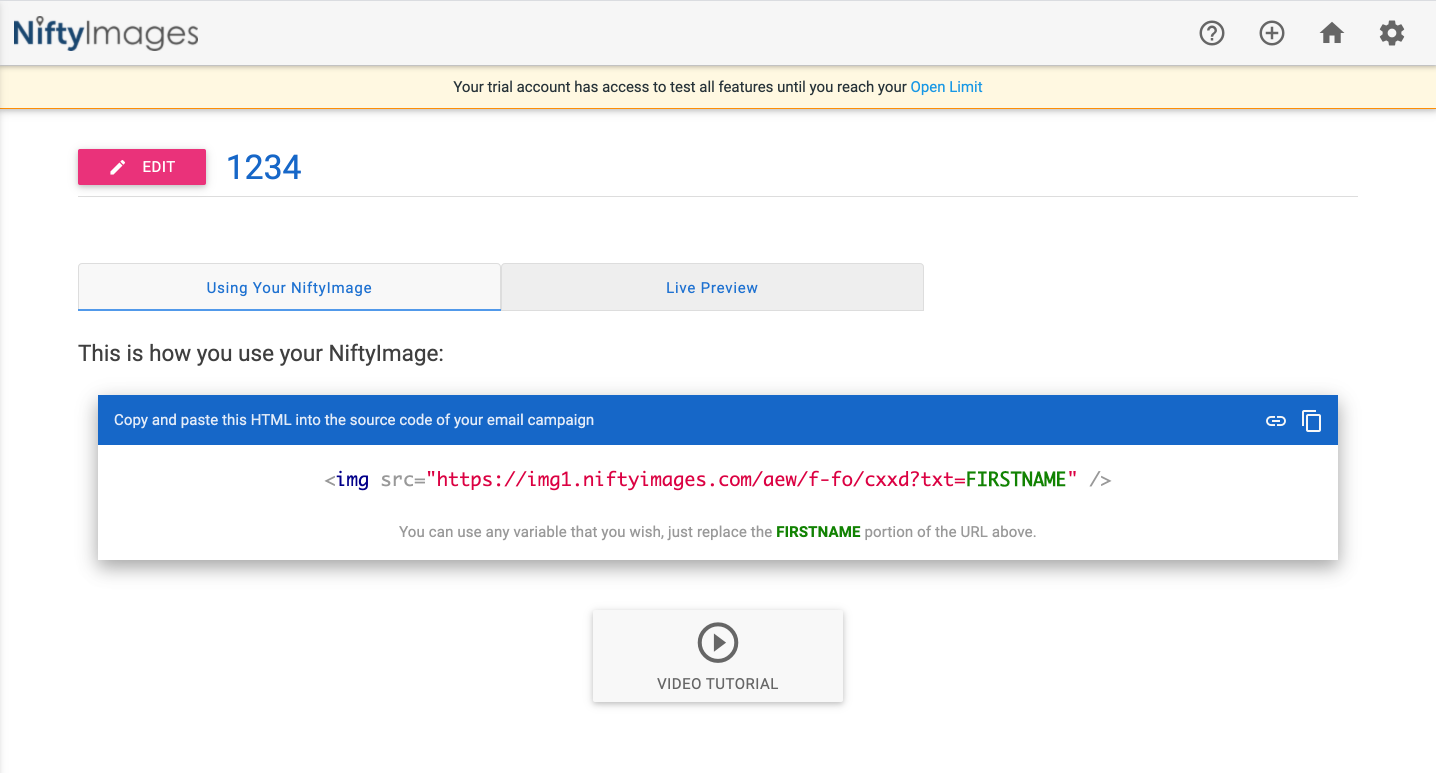Click the NiftyImages logo
The height and width of the screenshot is (773, 1436).
click(106, 33)
